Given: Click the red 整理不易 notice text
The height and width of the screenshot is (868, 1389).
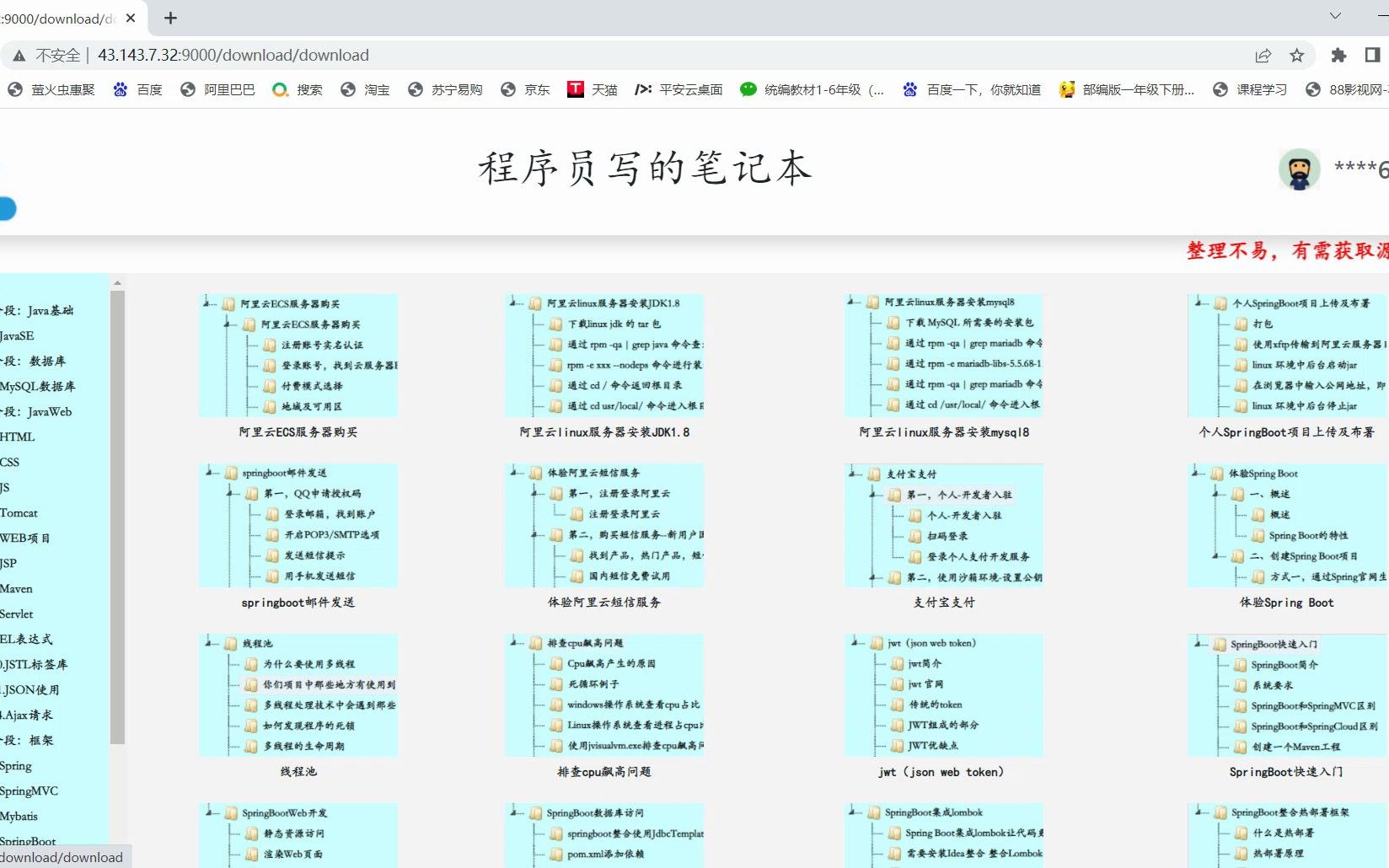Looking at the screenshot, I should pos(1288,250).
